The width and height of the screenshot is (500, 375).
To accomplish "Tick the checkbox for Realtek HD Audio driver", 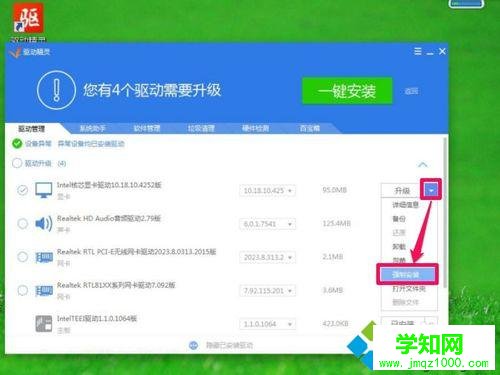I will tap(22, 223).
